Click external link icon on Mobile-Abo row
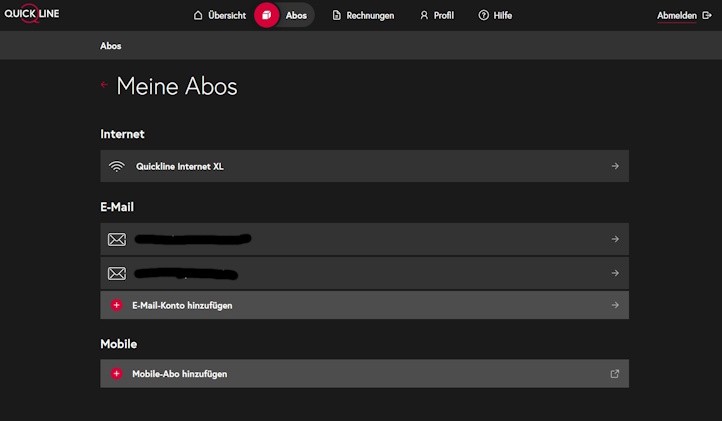This screenshot has height=421, width=722. pyautogui.click(x=615, y=374)
